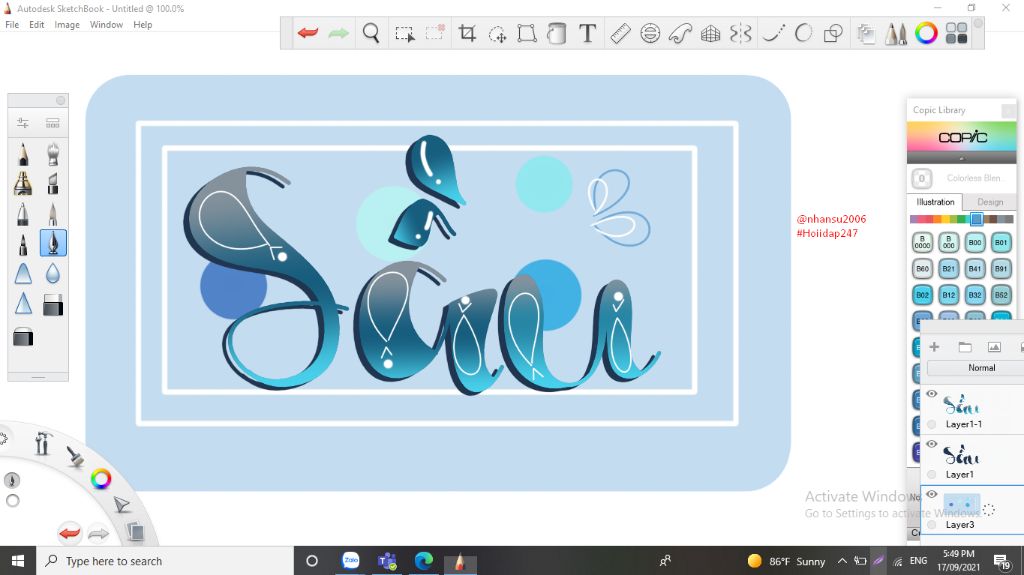Open the Color Editor wheel in toolbar

[926, 33]
